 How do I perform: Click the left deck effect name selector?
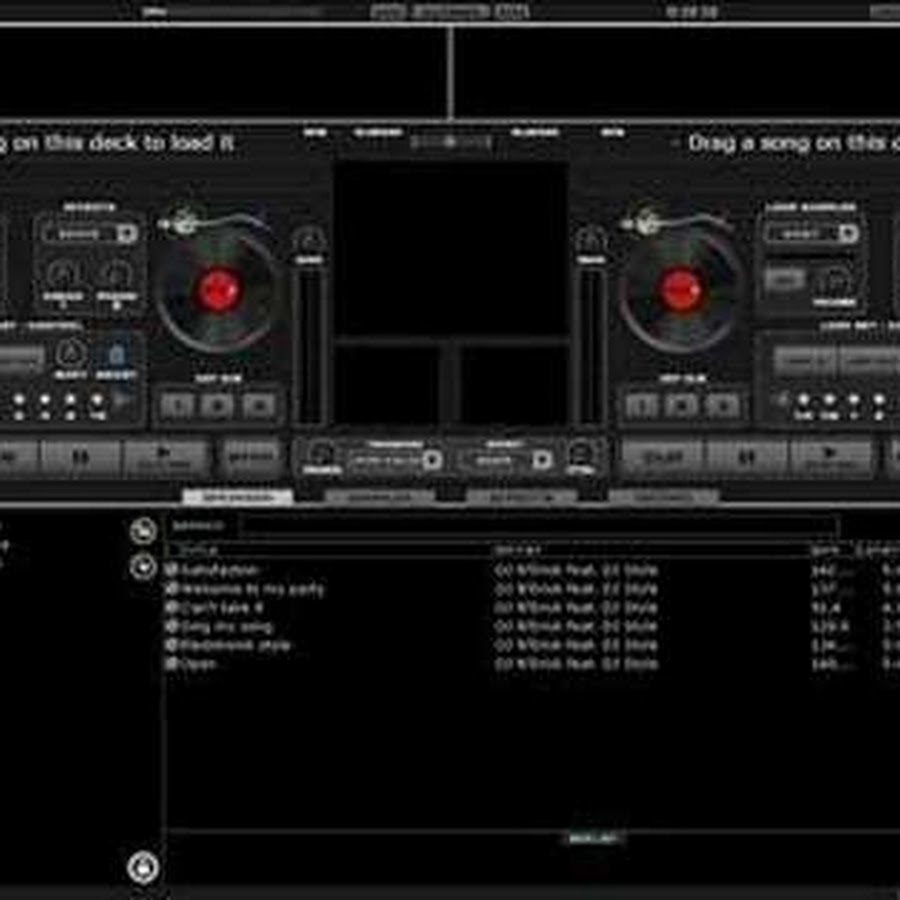80,234
